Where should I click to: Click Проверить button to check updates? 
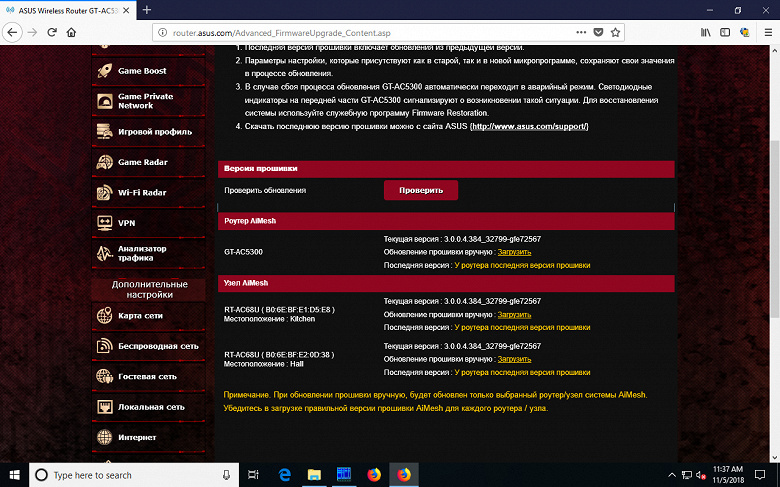421,190
